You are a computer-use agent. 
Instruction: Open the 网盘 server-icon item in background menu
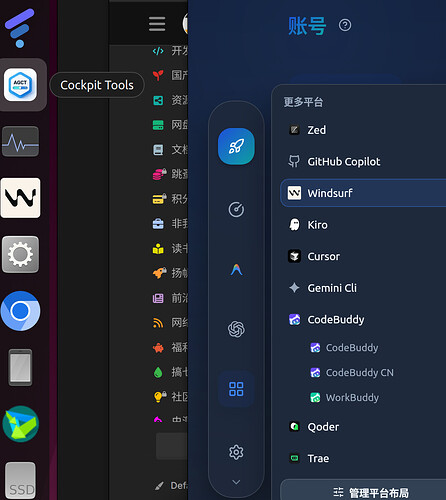(170, 125)
